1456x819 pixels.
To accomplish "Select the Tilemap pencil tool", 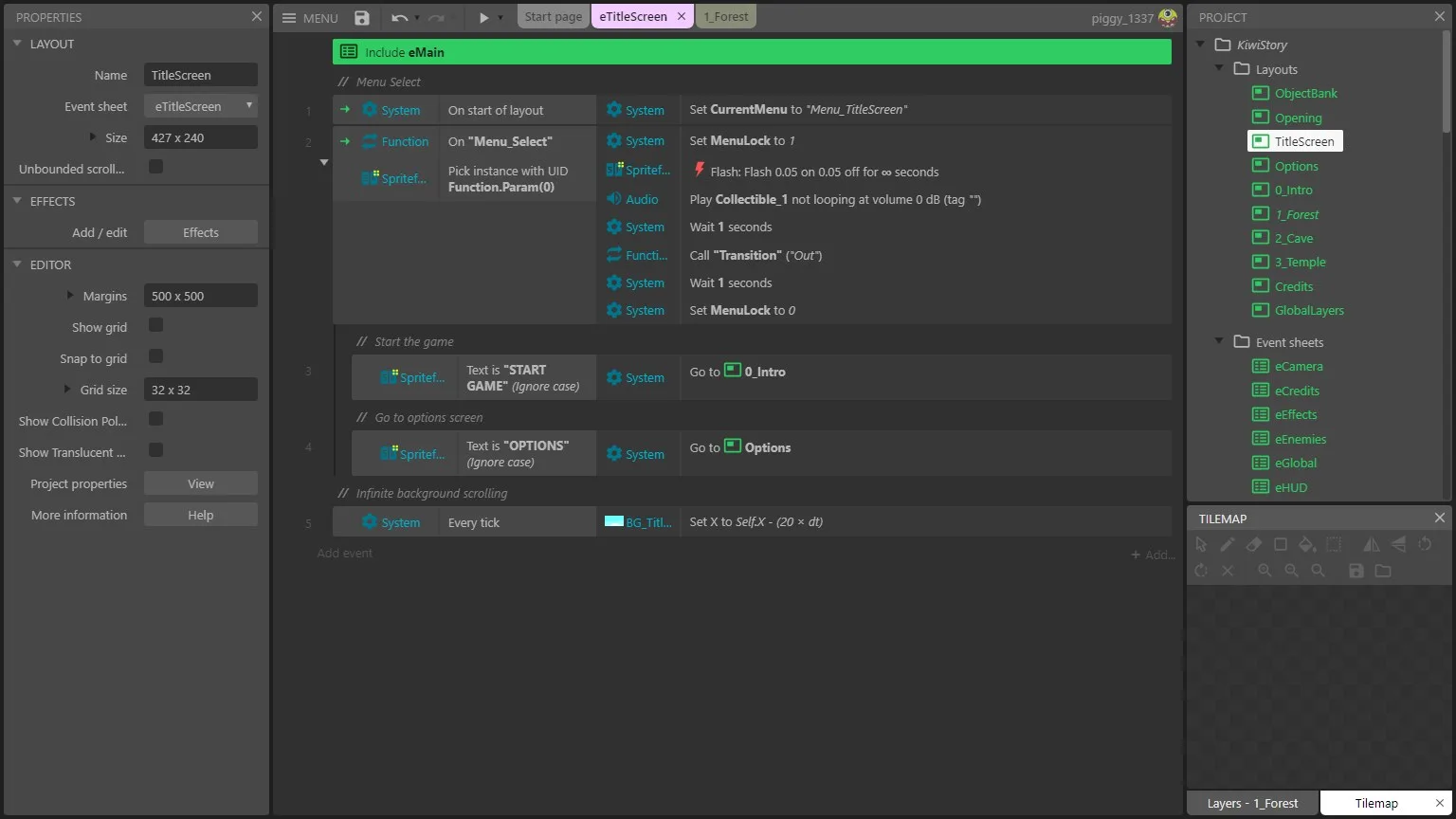I will tap(1228, 544).
